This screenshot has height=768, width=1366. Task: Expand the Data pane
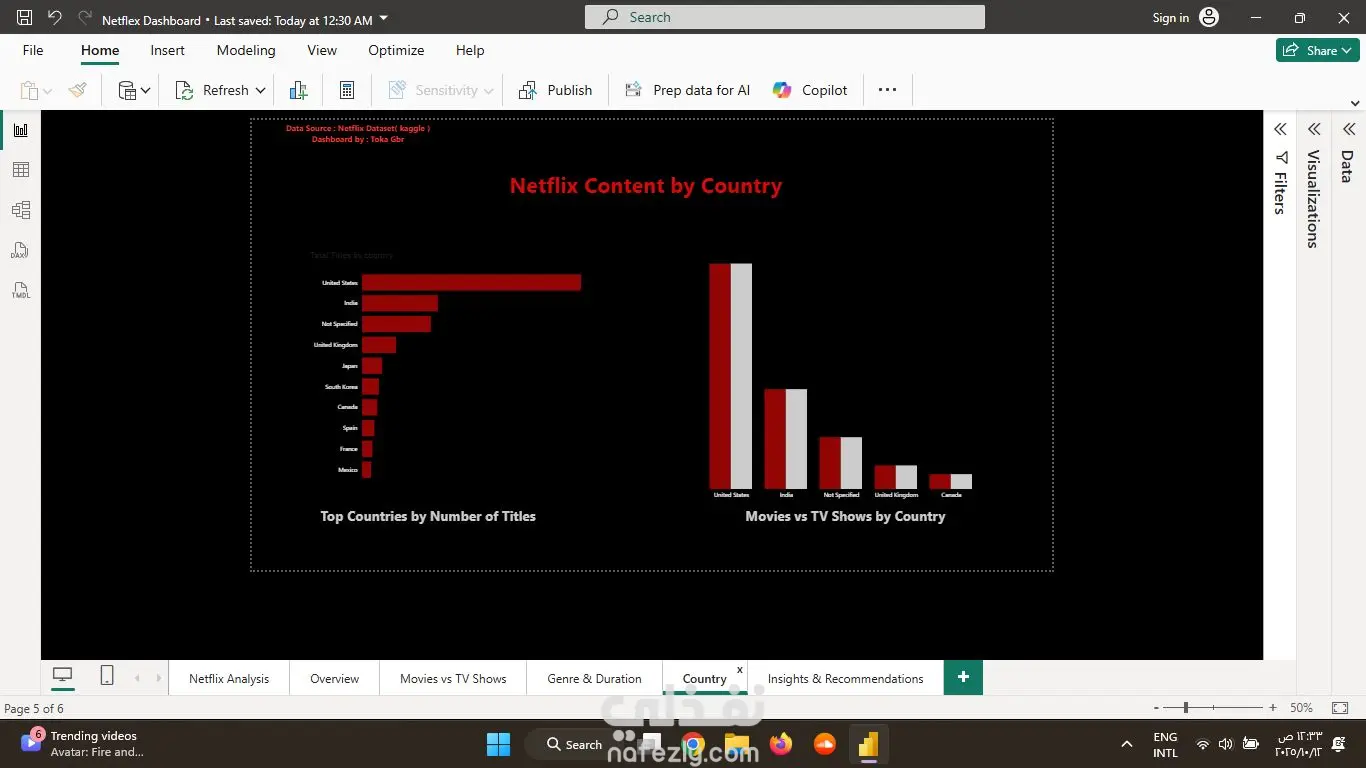1348,129
